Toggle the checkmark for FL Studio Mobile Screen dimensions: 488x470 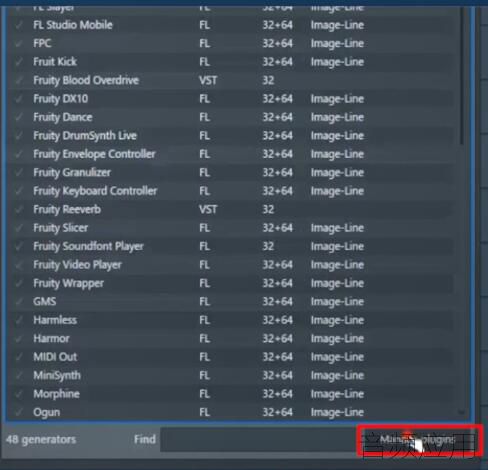point(19,25)
